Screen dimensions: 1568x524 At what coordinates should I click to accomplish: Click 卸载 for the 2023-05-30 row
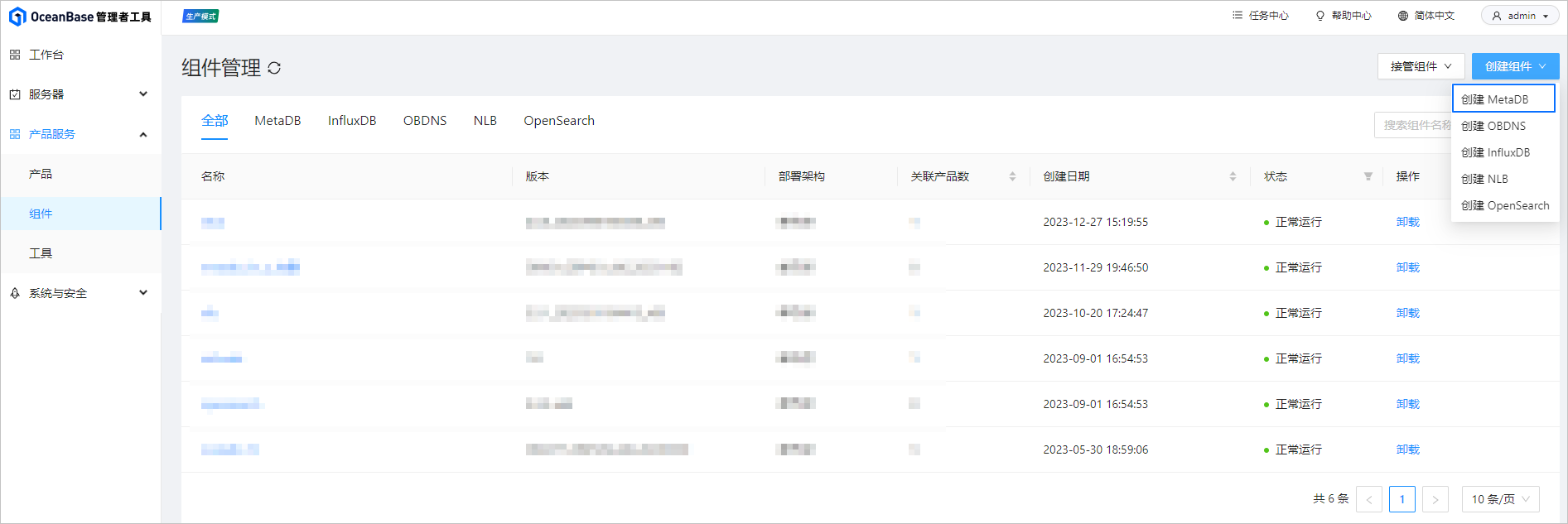1408,449
